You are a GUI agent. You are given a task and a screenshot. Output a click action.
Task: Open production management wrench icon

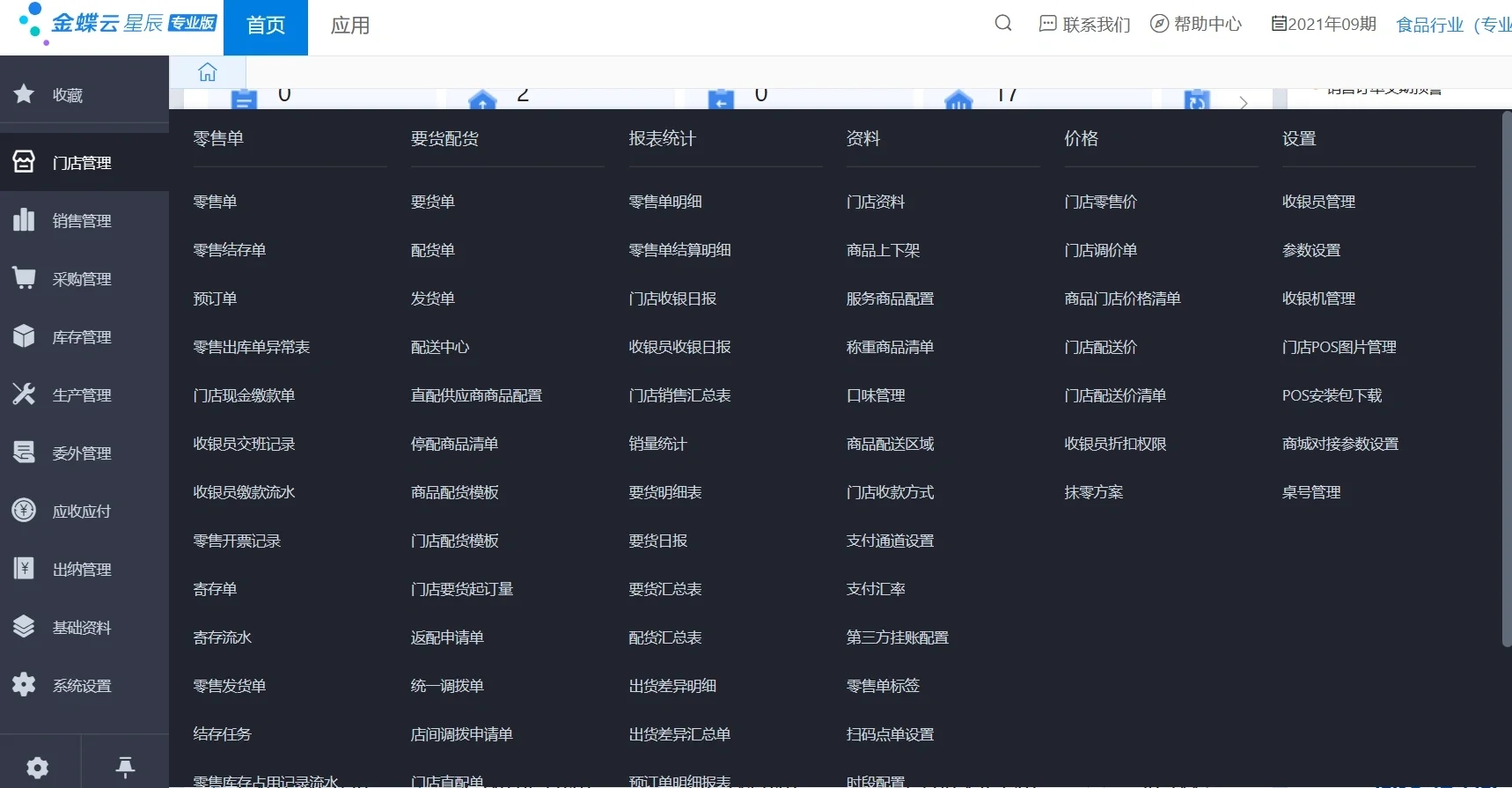[x=24, y=394]
